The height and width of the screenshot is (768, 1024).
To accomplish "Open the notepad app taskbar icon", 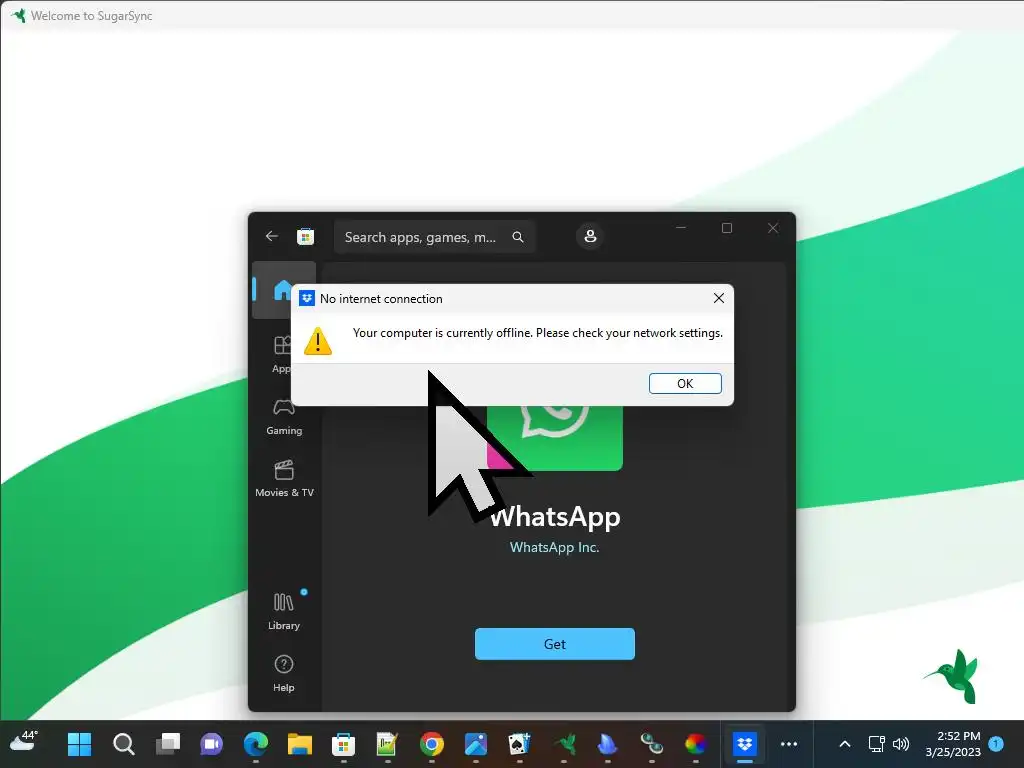I will (387, 744).
